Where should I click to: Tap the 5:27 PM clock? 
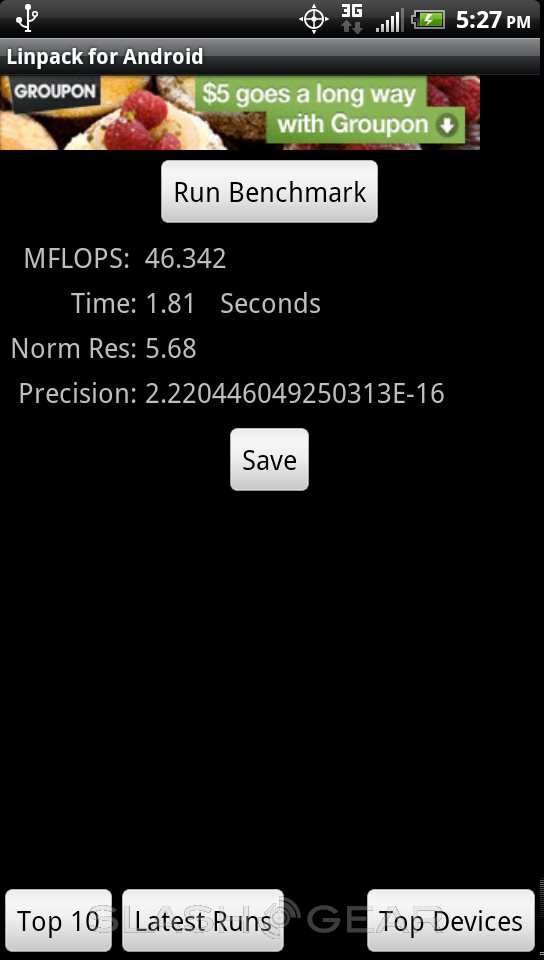click(493, 21)
